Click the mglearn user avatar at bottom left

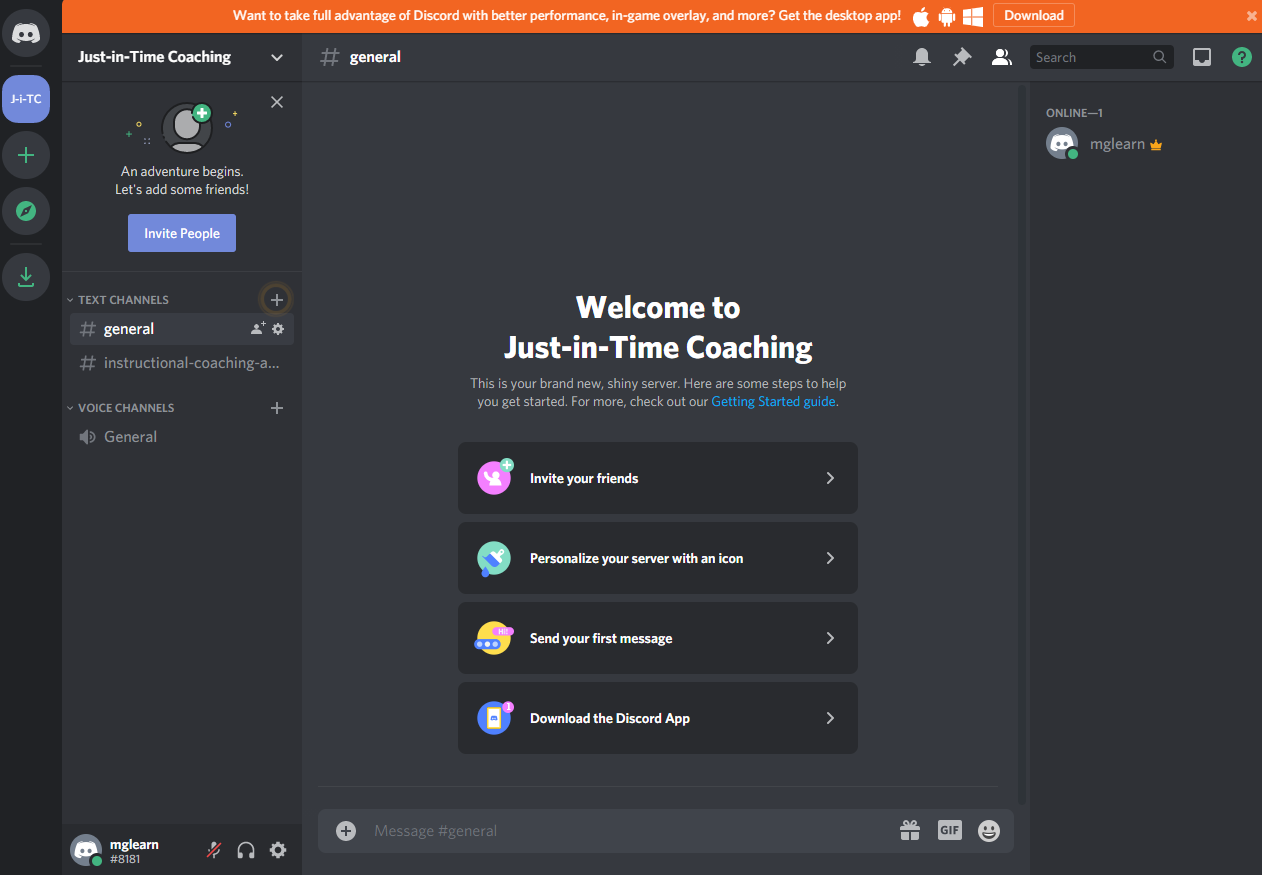tap(86, 850)
